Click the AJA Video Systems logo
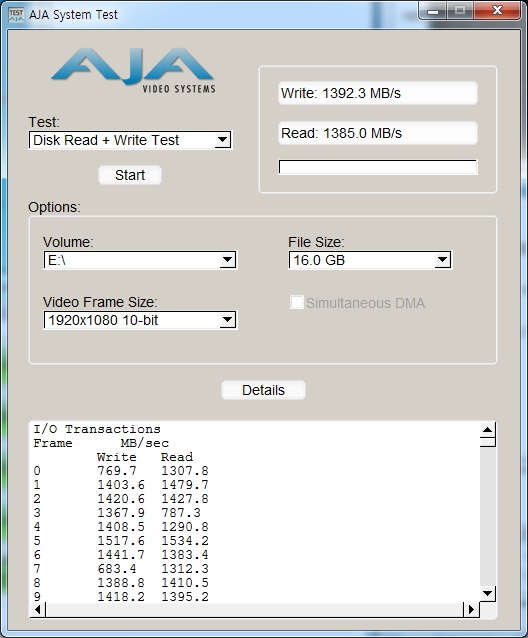Screen dimensions: 528x638 pyautogui.click(x=133, y=70)
